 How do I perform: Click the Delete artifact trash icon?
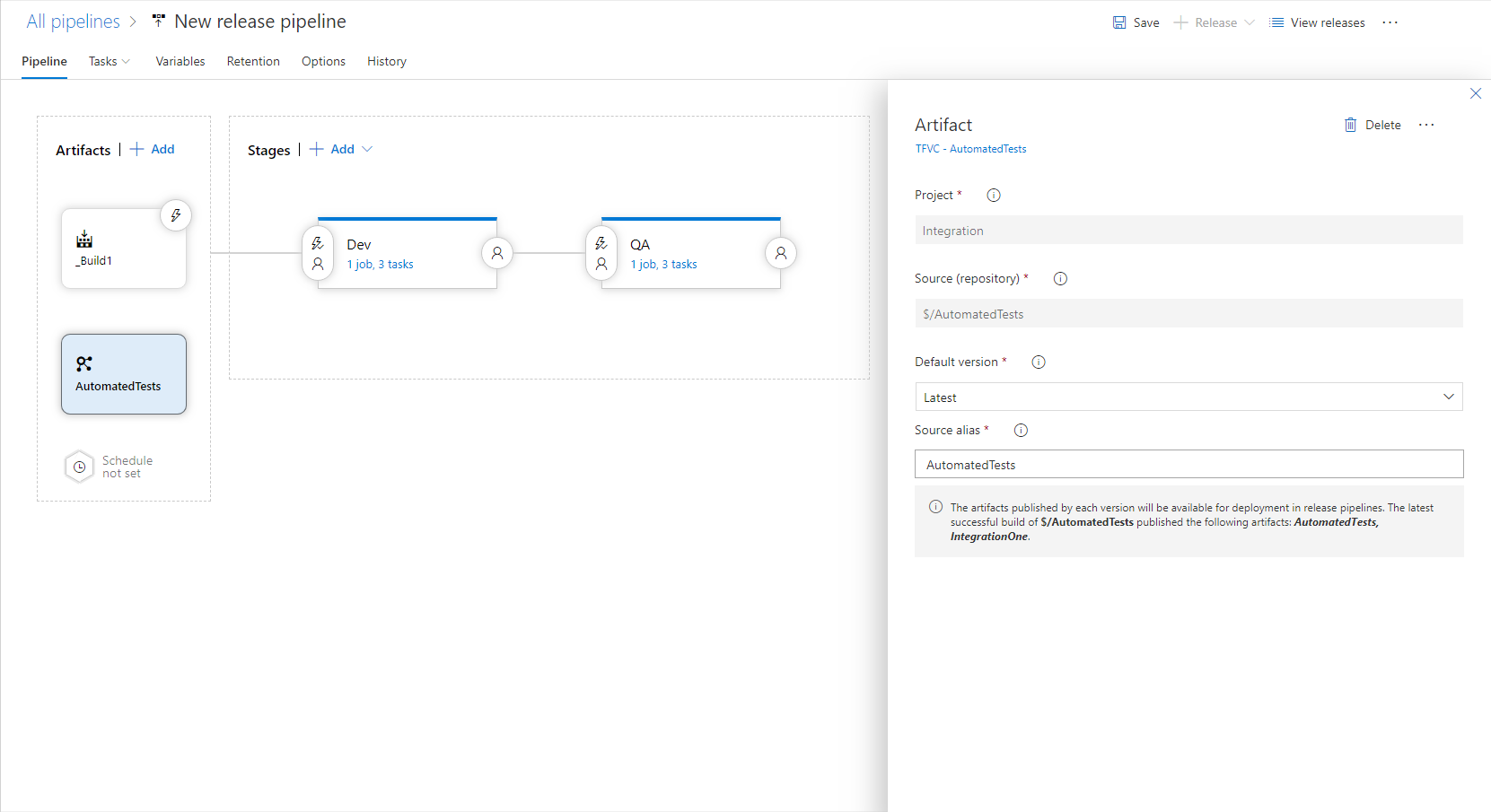click(1351, 125)
